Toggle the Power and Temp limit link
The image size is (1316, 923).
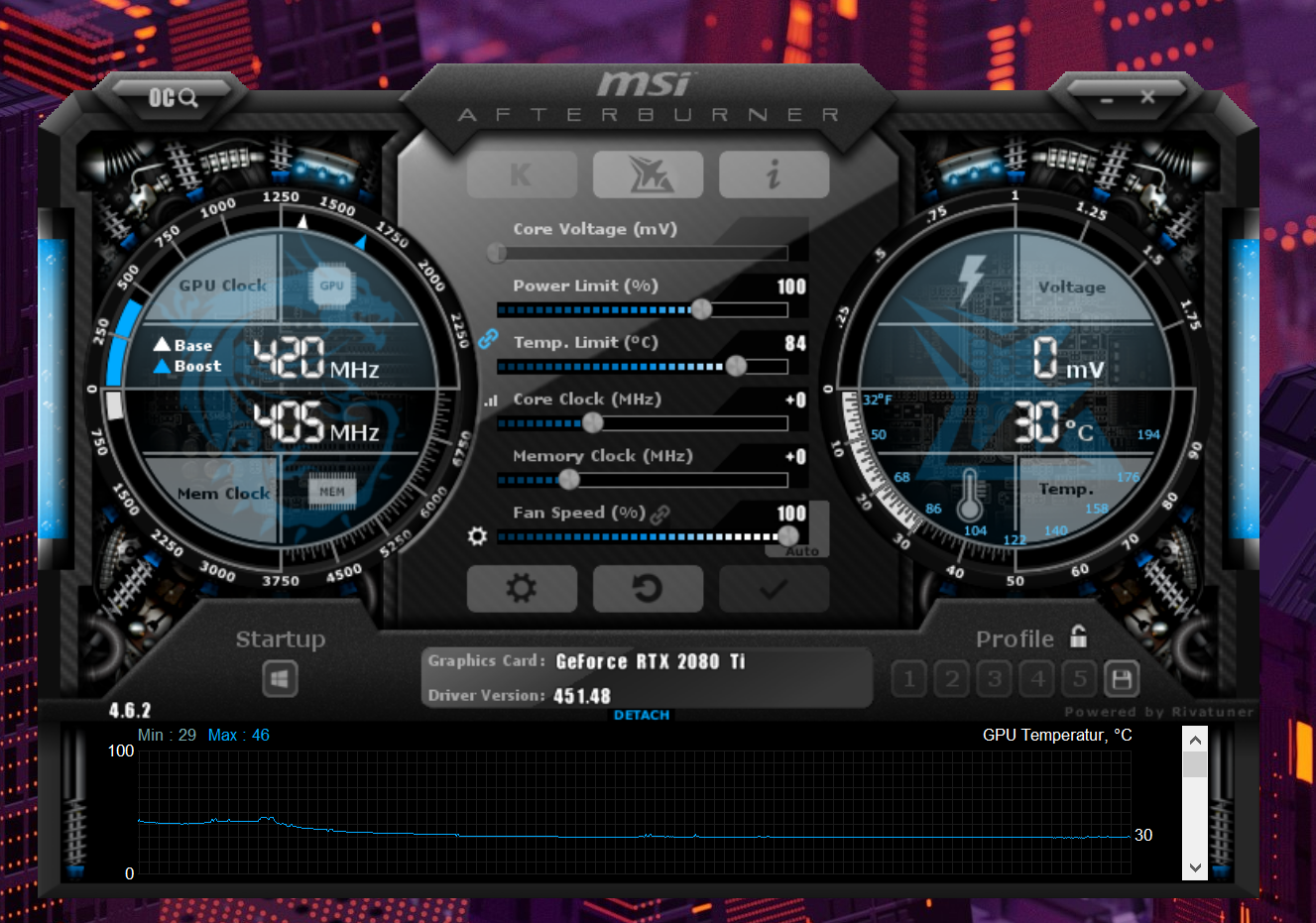click(x=487, y=338)
